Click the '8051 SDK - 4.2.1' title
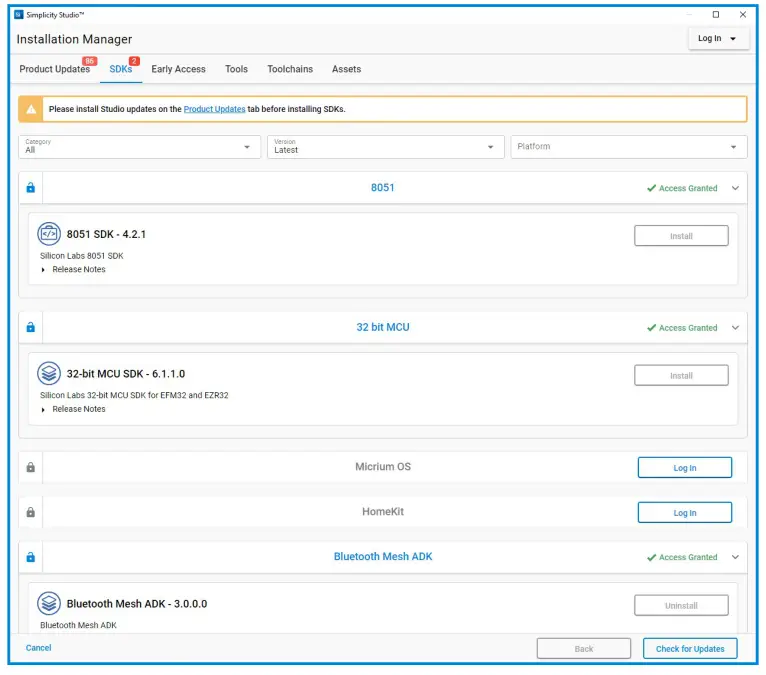The width and height of the screenshot is (766, 675). 106,234
